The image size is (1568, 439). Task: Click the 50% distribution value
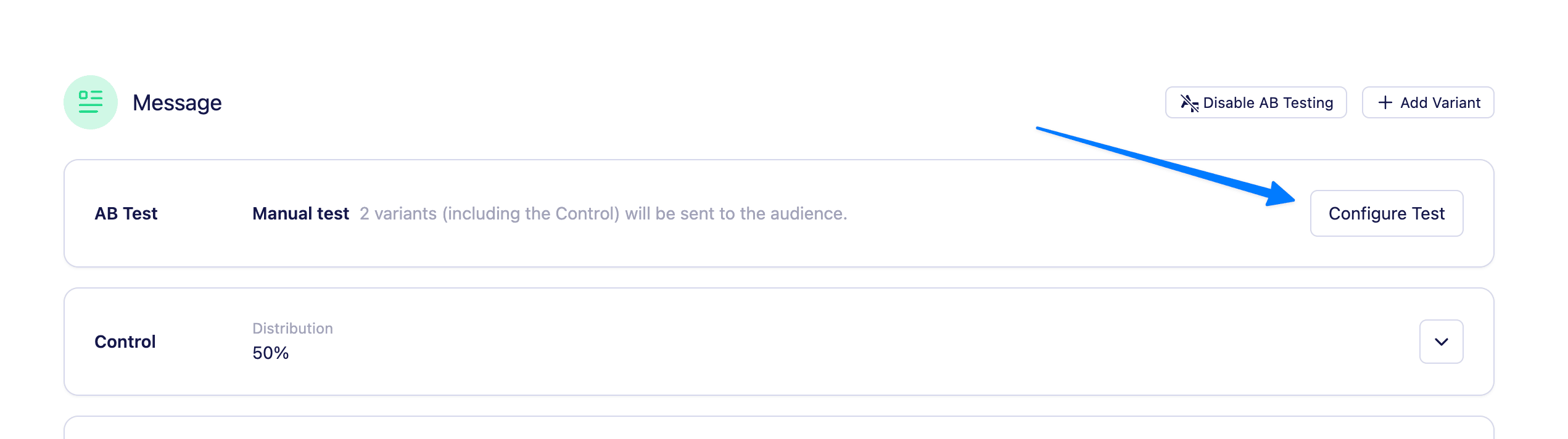click(270, 353)
